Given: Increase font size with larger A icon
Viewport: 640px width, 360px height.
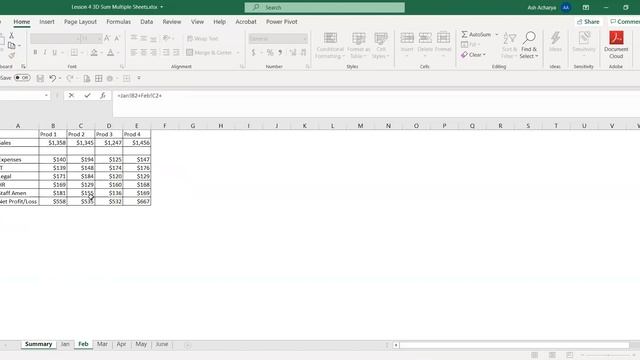Looking at the screenshot, I should (107, 38).
